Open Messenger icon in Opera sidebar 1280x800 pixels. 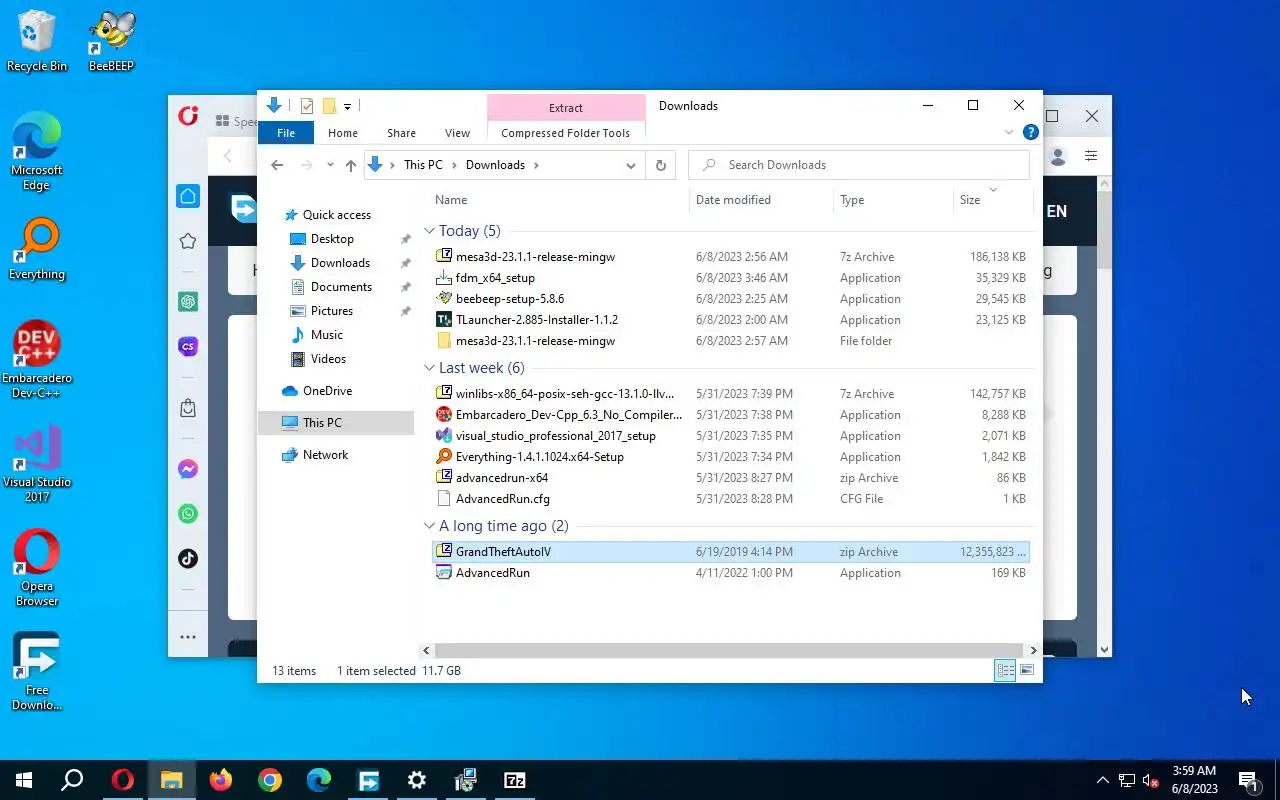click(x=188, y=469)
